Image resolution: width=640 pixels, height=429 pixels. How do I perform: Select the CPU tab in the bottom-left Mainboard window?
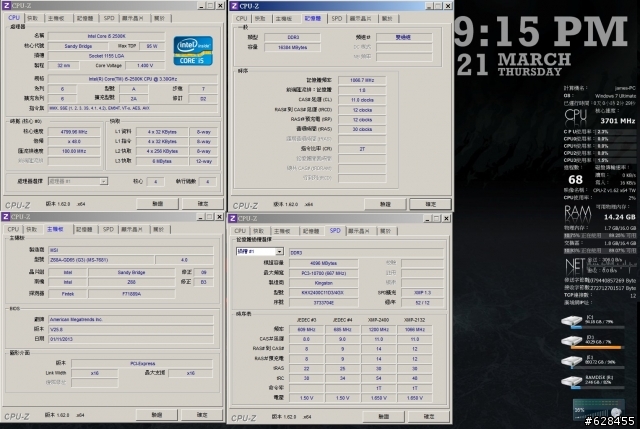coord(13,230)
